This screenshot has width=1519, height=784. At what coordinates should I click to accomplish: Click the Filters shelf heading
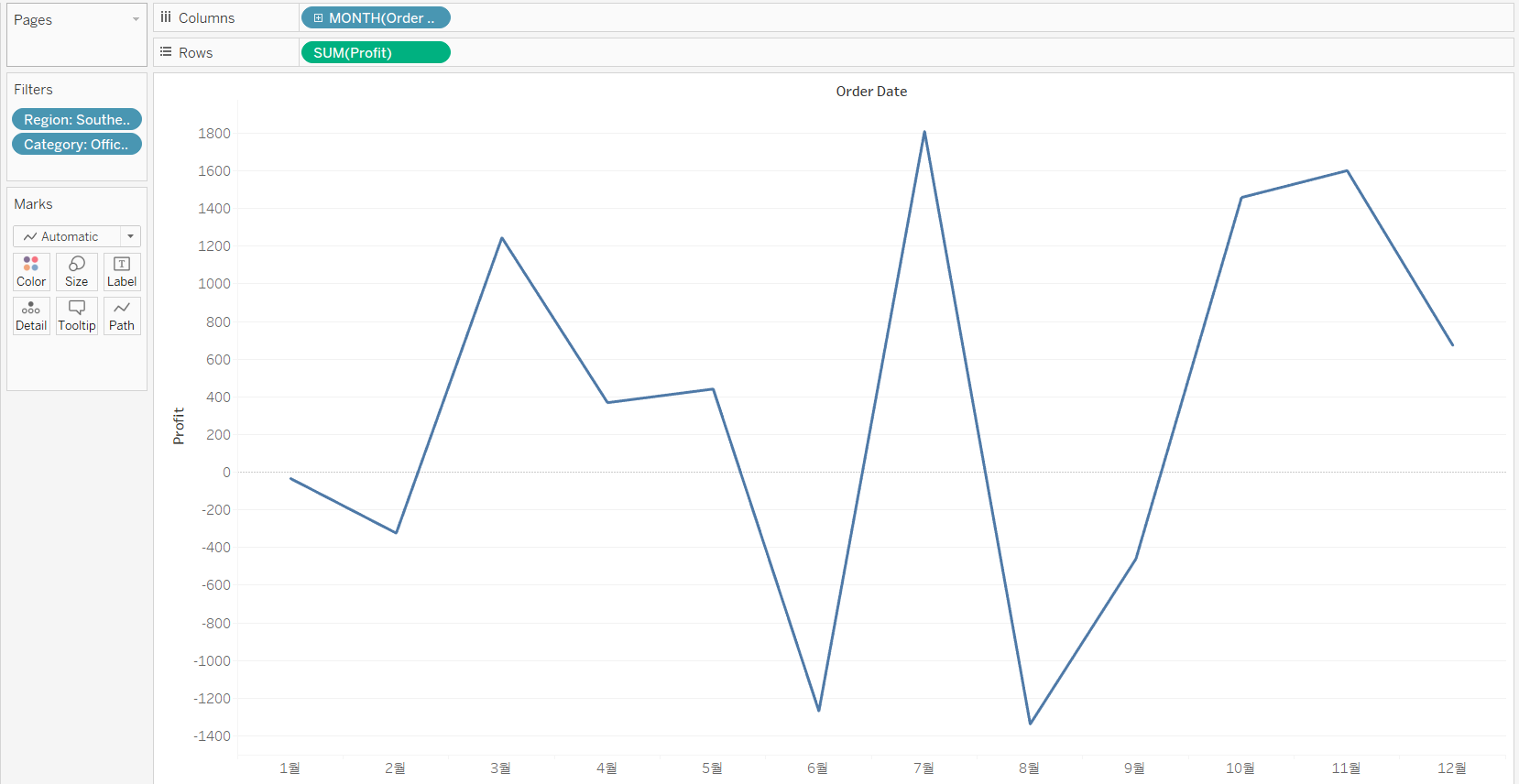pyautogui.click(x=33, y=90)
